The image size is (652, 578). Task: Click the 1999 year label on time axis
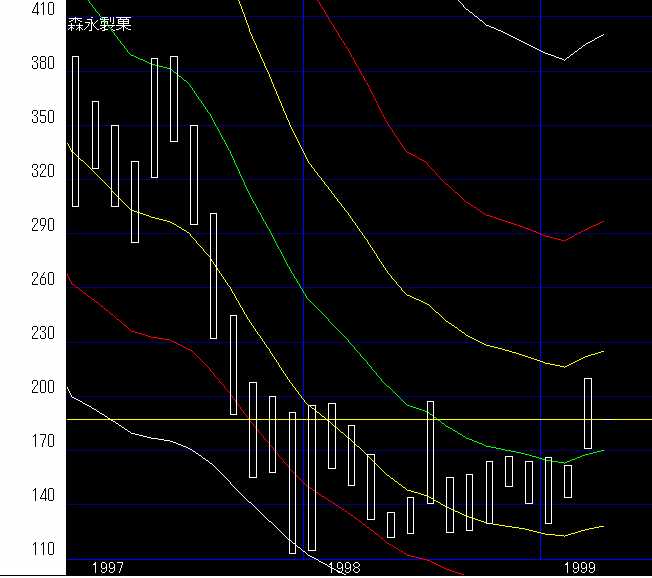[x=580, y=567]
